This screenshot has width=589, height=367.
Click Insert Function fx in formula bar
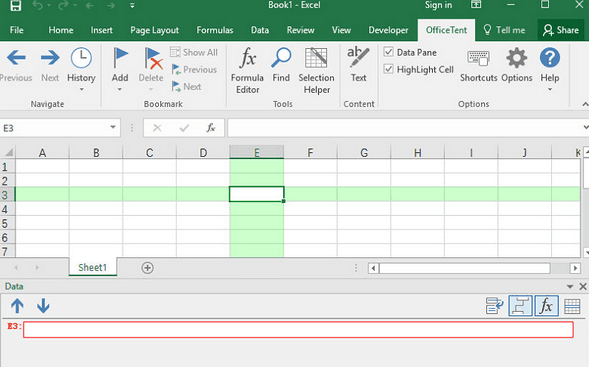tap(211, 128)
